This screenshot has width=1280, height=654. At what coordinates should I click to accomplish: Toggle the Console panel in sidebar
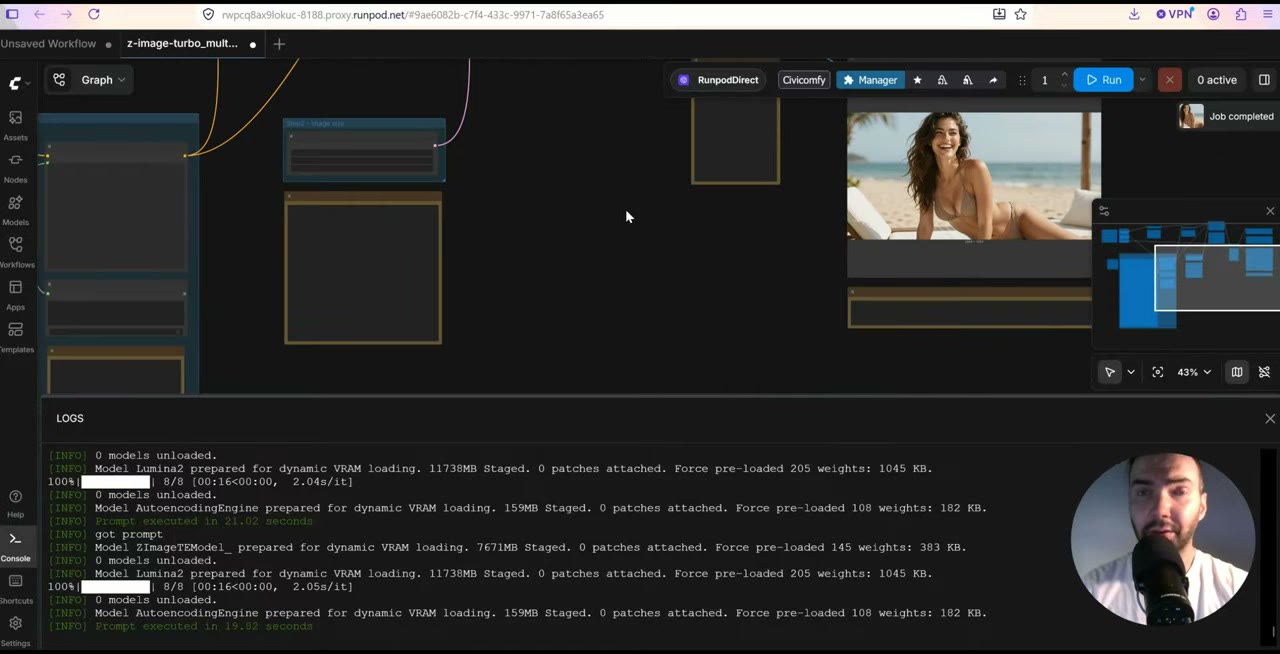click(x=15, y=546)
